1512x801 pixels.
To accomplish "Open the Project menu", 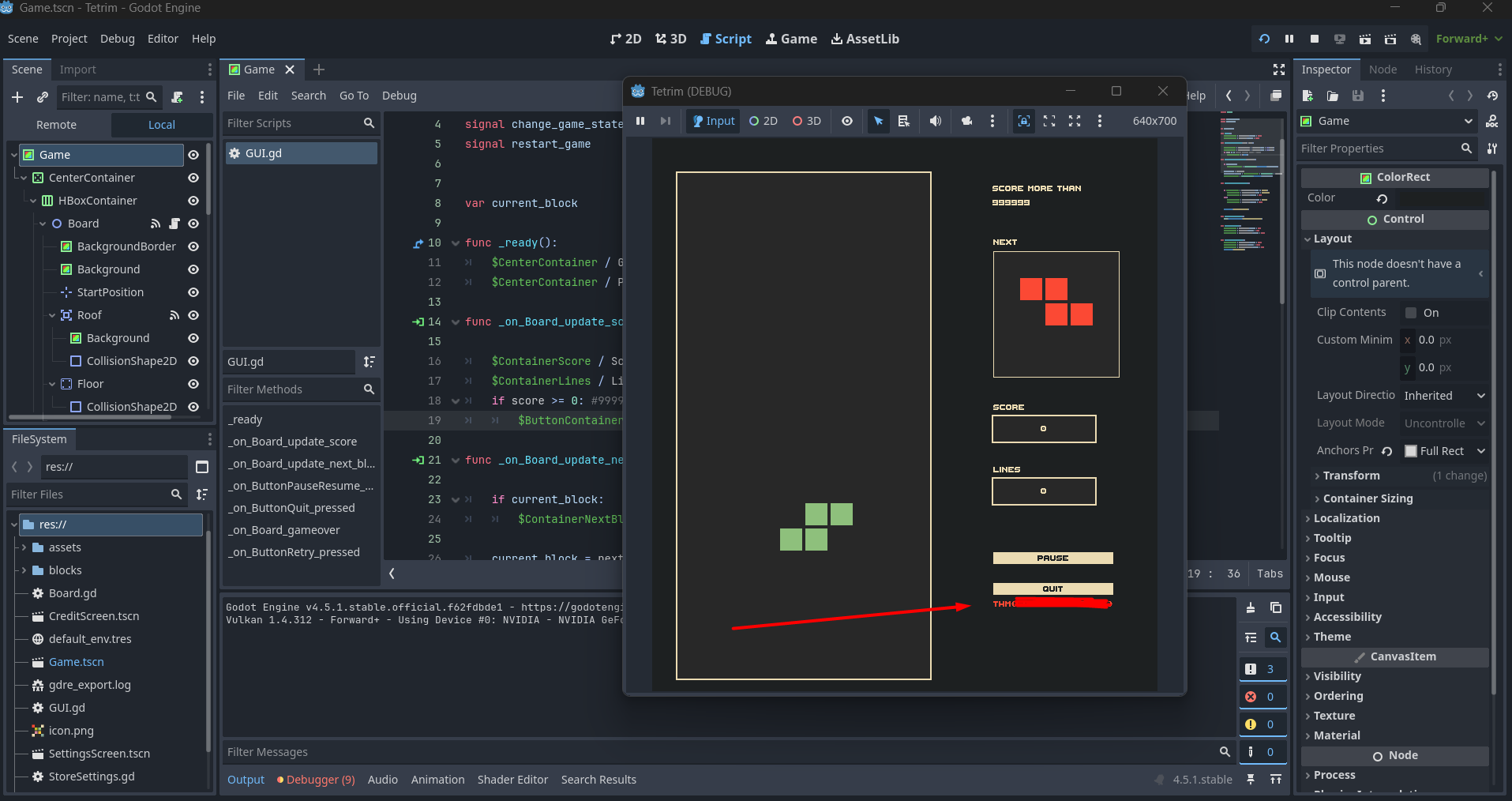I will pyautogui.click(x=69, y=39).
